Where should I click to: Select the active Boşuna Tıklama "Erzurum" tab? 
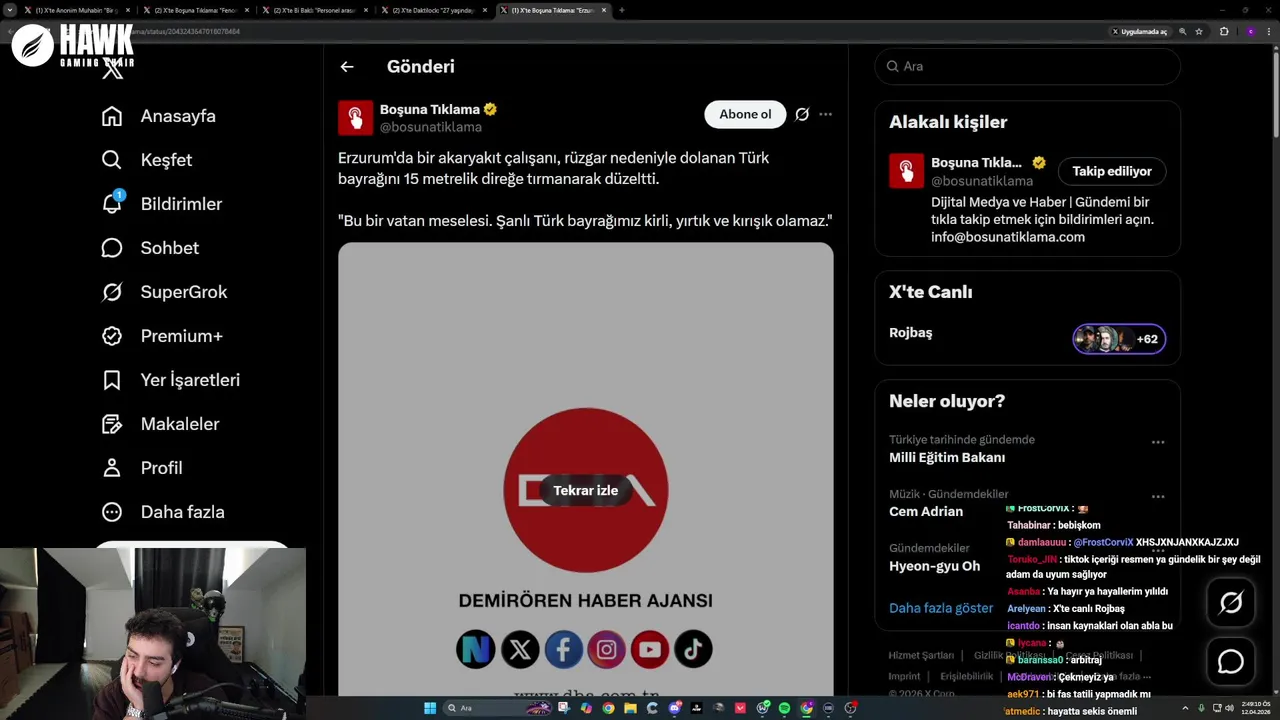point(552,10)
